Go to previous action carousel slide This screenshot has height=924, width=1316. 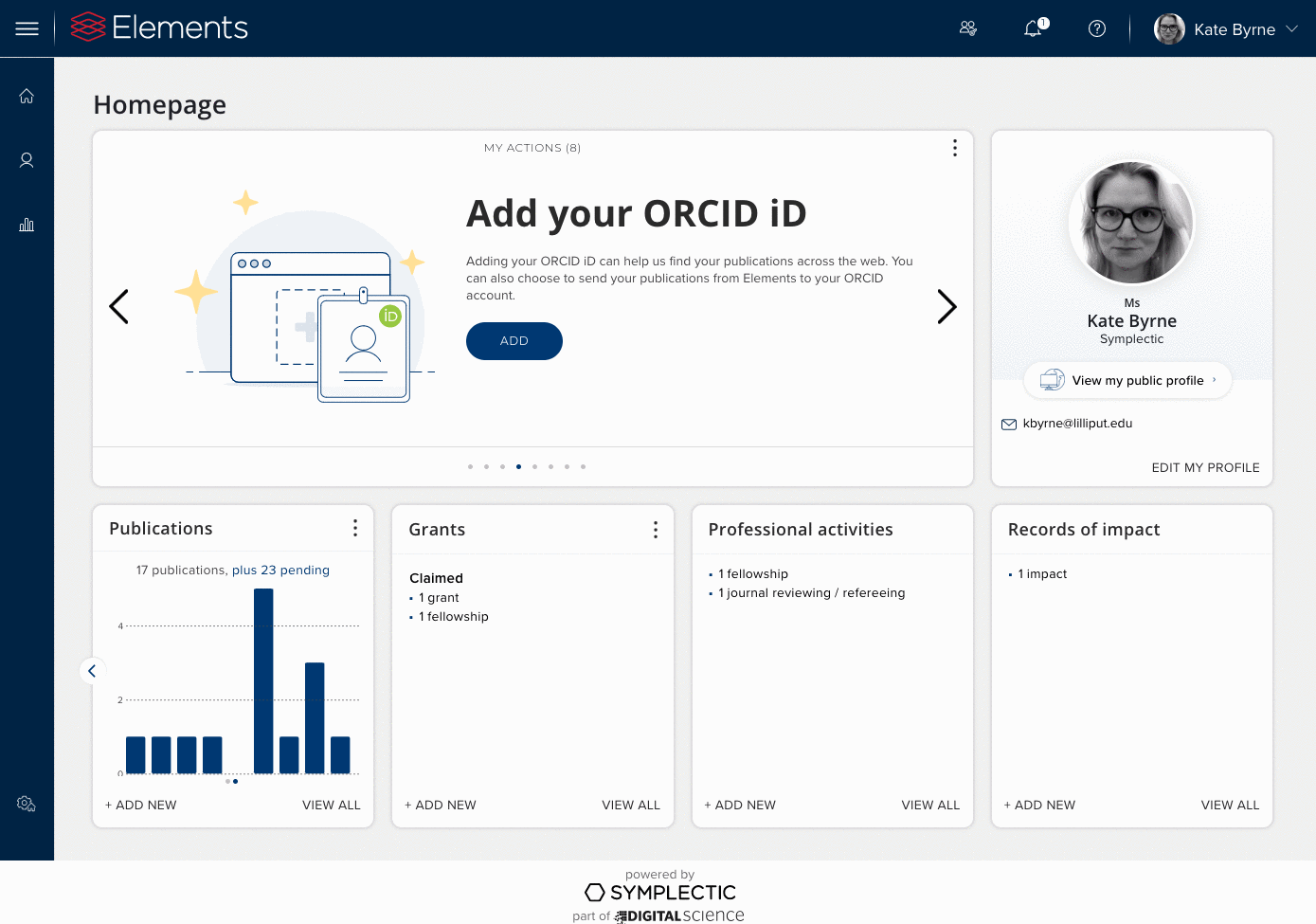tap(119, 306)
